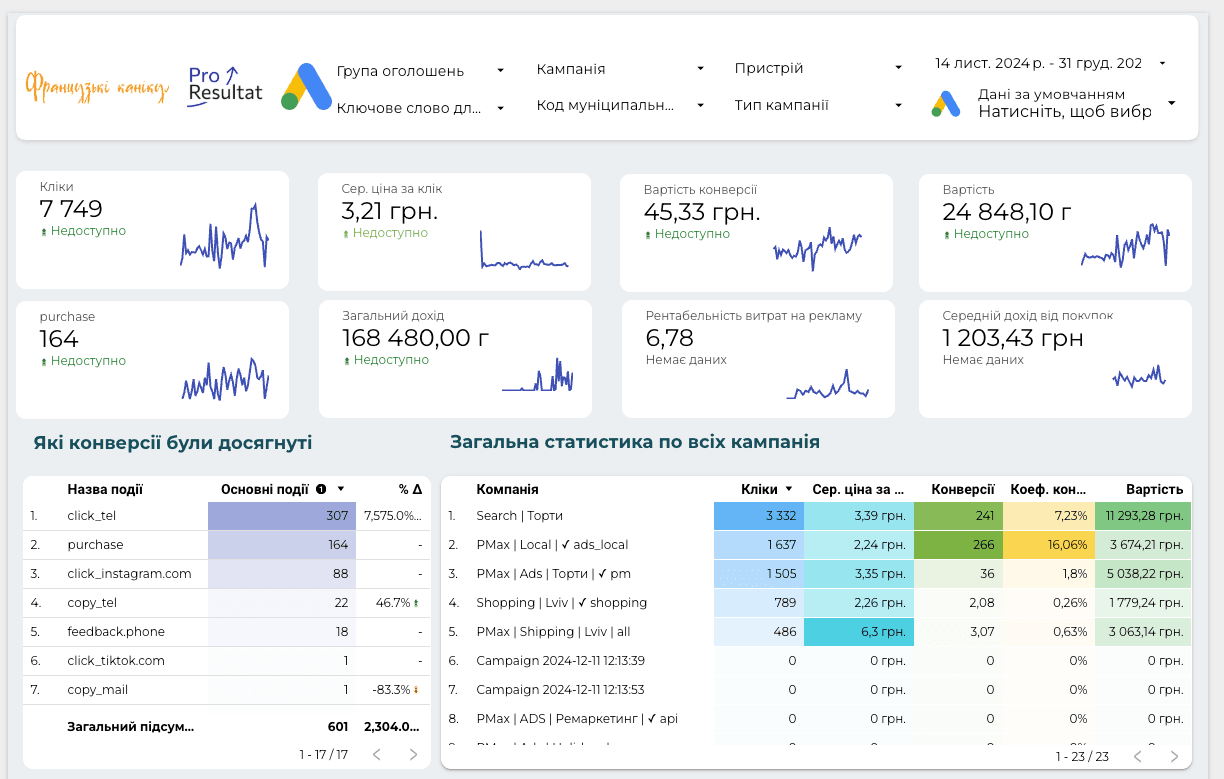Select the click_tel row in events table
The height and width of the screenshot is (779, 1224).
(x=227, y=516)
